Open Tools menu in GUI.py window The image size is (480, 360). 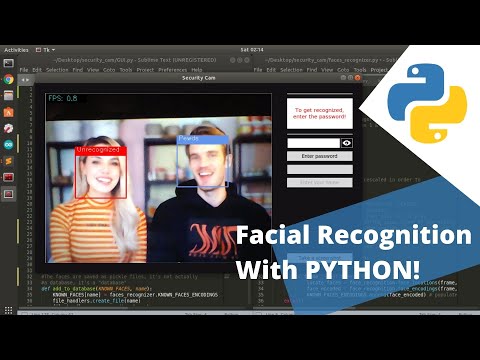pyautogui.click(x=126, y=70)
